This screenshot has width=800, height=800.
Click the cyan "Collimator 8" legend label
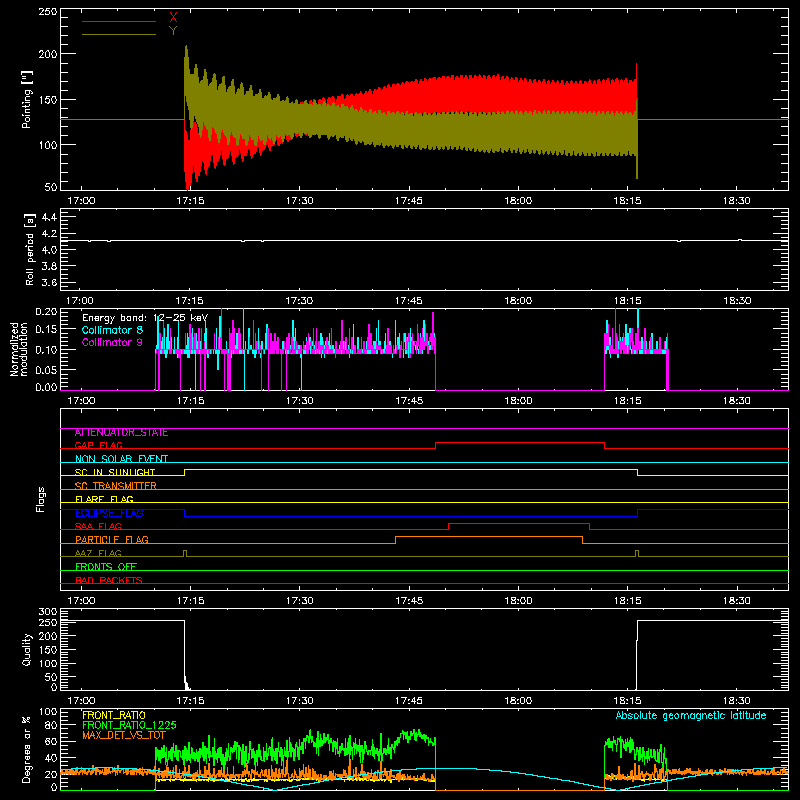(112, 330)
